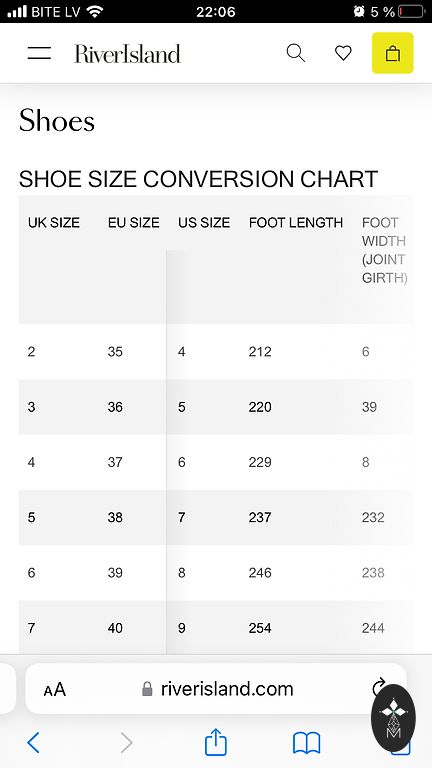Open the AA reader text options
The width and height of the screenshot is (432, 768).
[x=54, y=690]
